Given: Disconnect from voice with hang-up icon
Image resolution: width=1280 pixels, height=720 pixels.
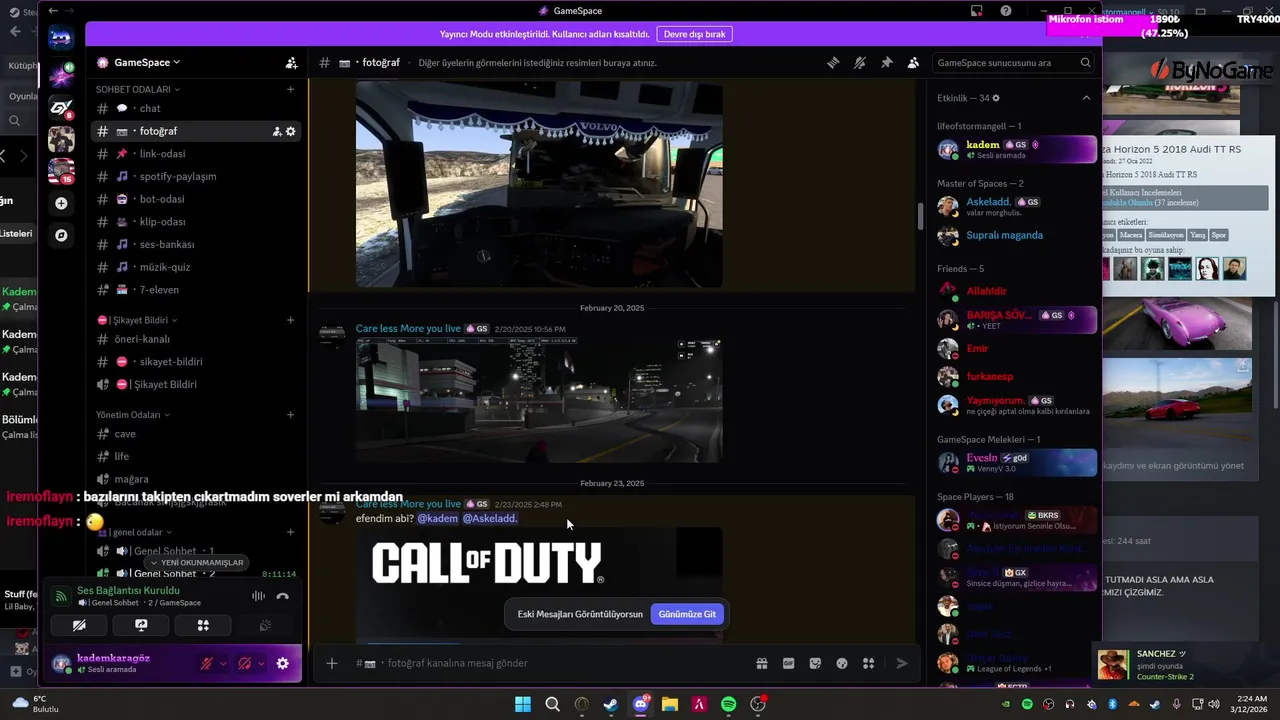Looking at the screenshot, I should point(283,596).
